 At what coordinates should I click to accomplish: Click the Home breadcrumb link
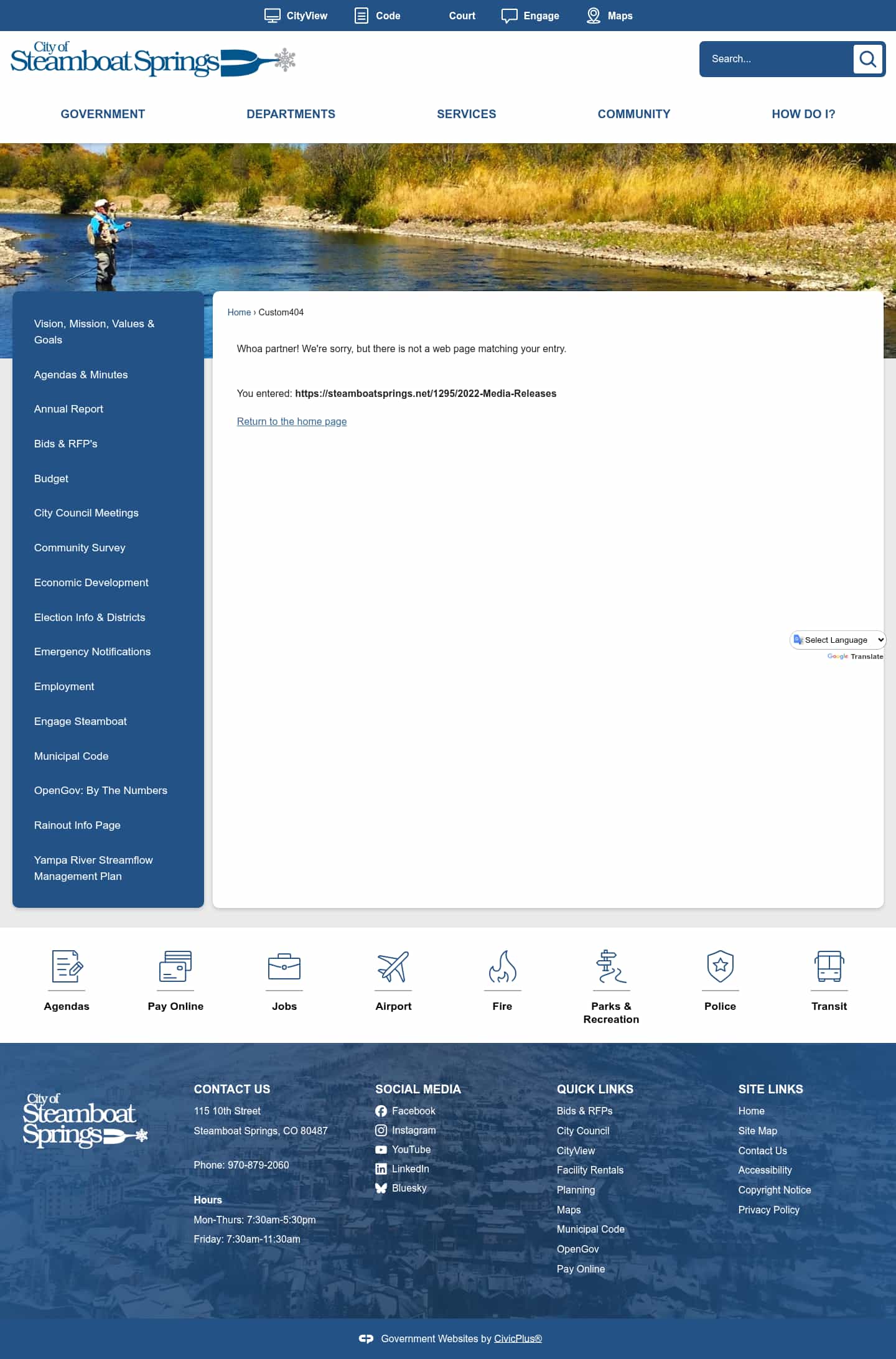point(239,312)
